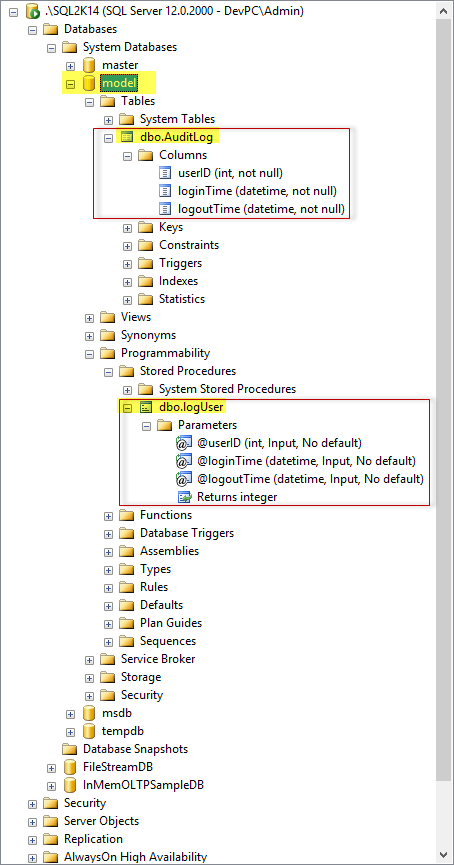Image resolution: width=454 pixels, height=865 pixels.
Task: Click the Server Objects folder icon
Action: click(51, 821)
